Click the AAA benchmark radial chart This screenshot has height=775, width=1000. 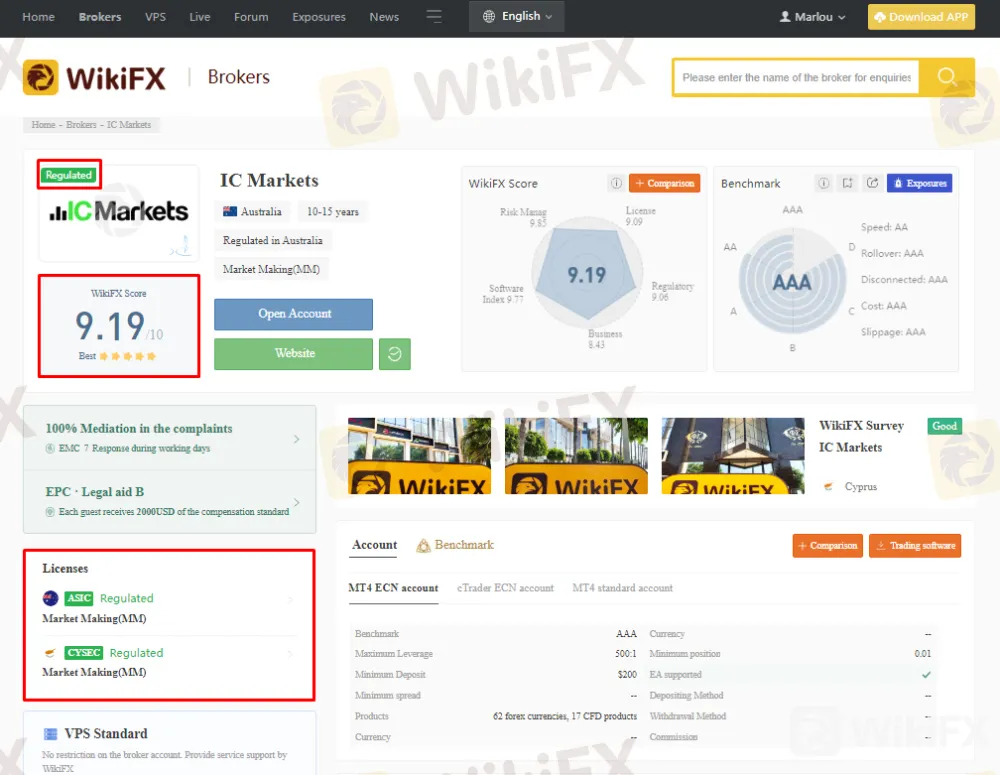[792, 281]
